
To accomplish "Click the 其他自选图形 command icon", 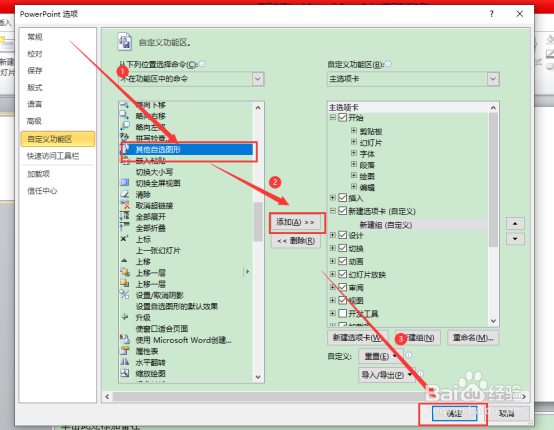I will (125, 148).
